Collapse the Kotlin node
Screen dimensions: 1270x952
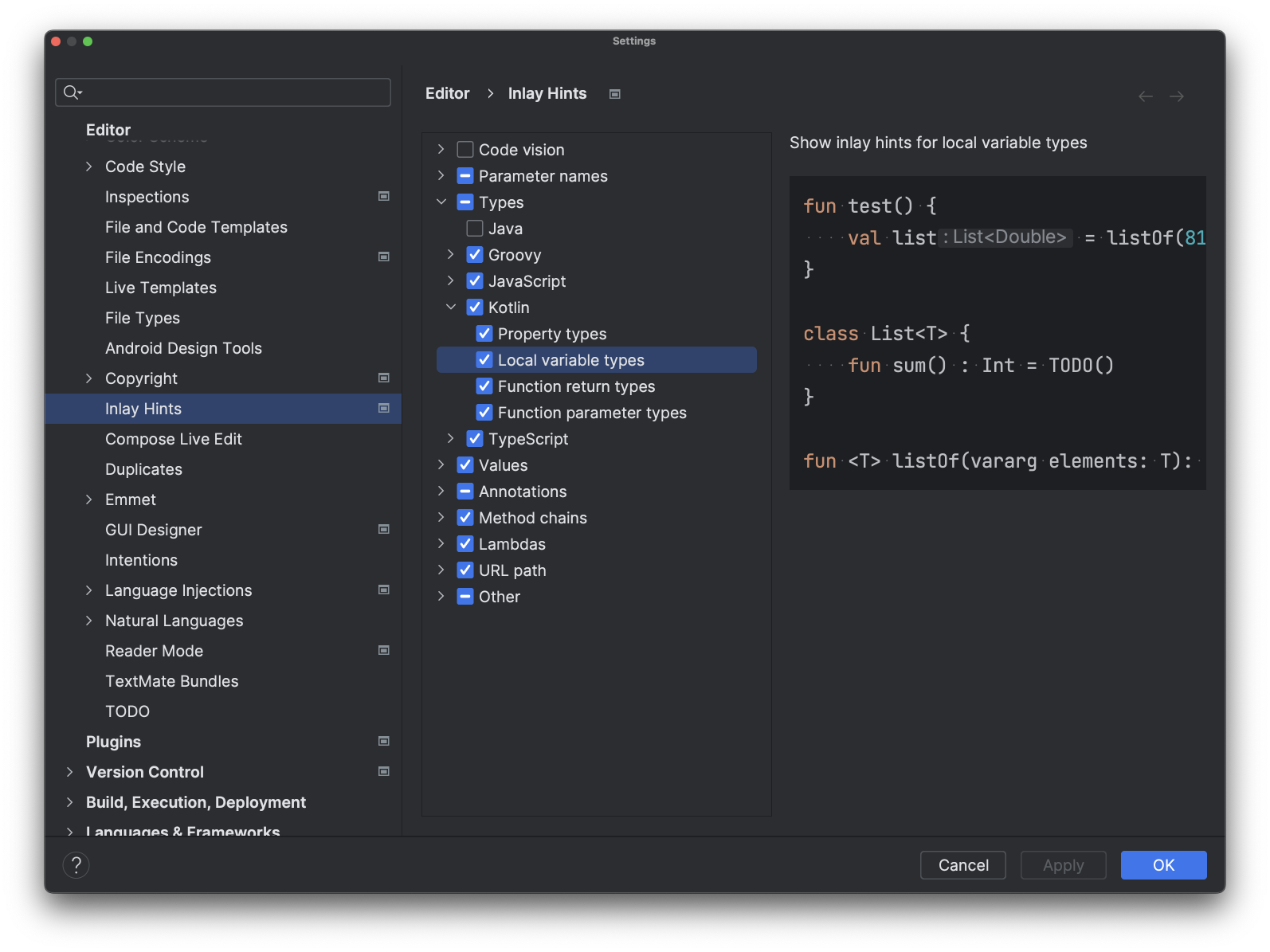pyautogui.click(x=451, y=308)
